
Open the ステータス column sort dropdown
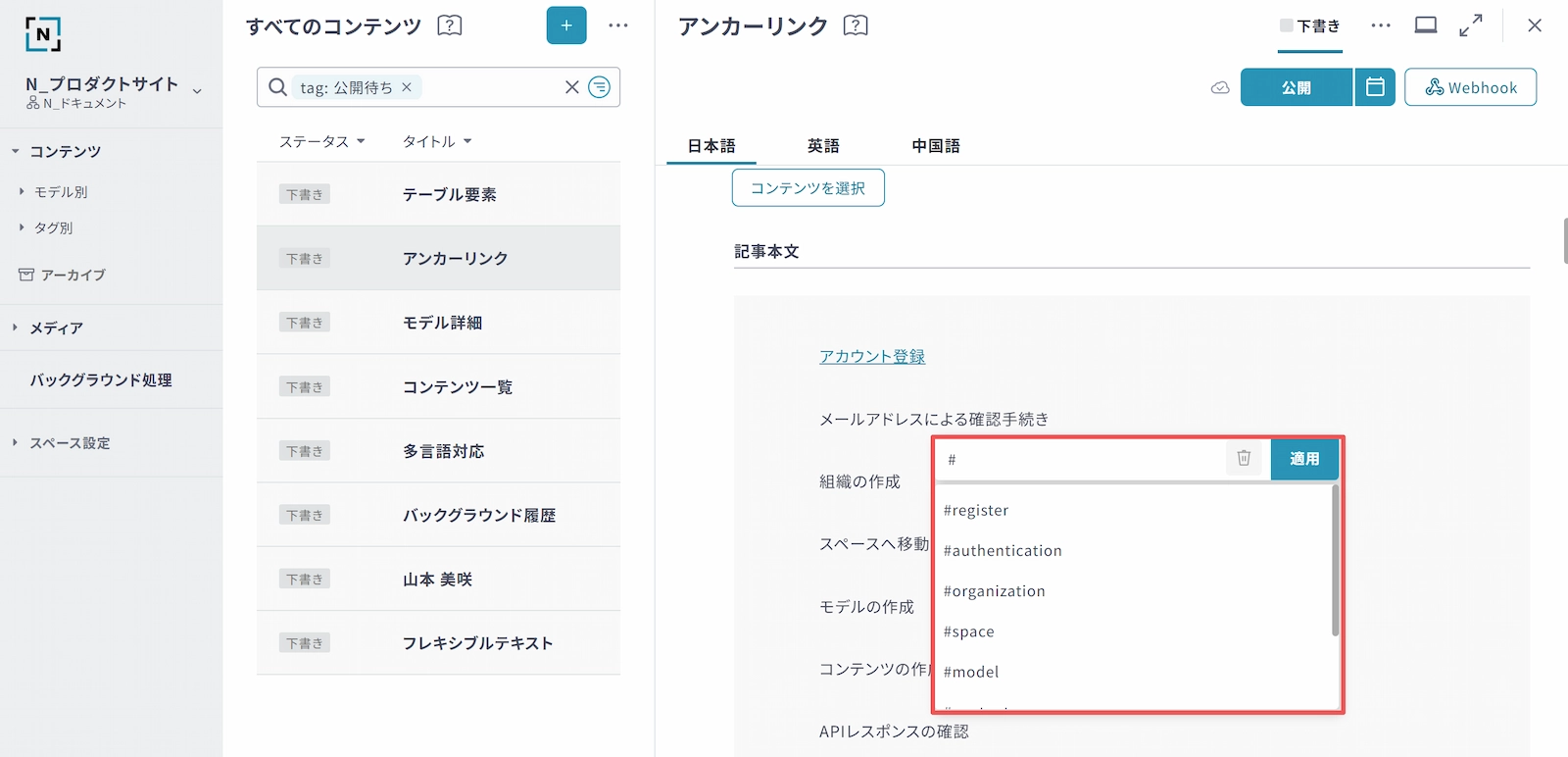(321, 141)
